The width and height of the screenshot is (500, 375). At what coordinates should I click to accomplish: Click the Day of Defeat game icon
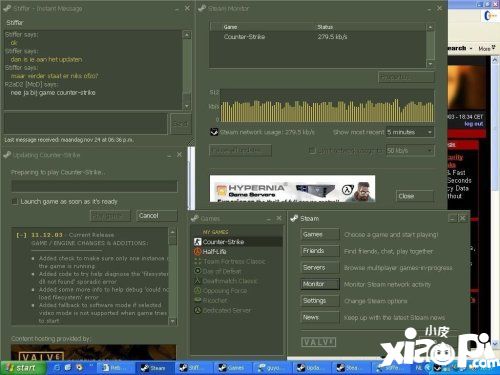[x=197, y=271]
